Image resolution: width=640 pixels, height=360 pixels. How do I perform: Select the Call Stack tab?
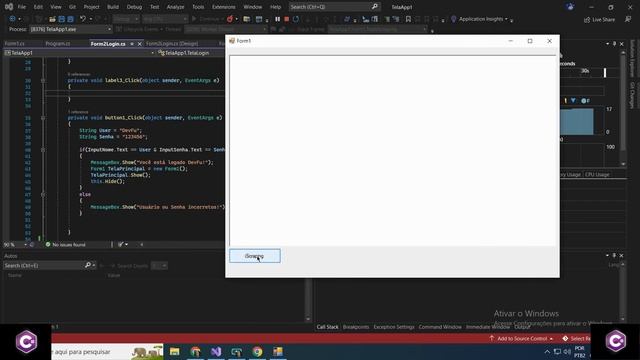point(327,327)
